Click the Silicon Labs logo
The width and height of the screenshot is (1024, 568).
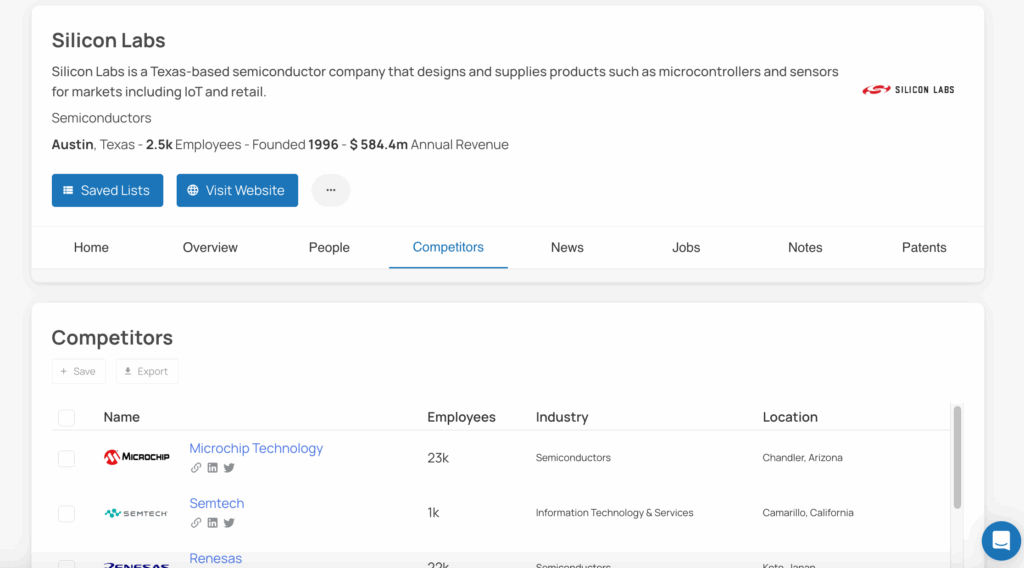coord(908,90)
